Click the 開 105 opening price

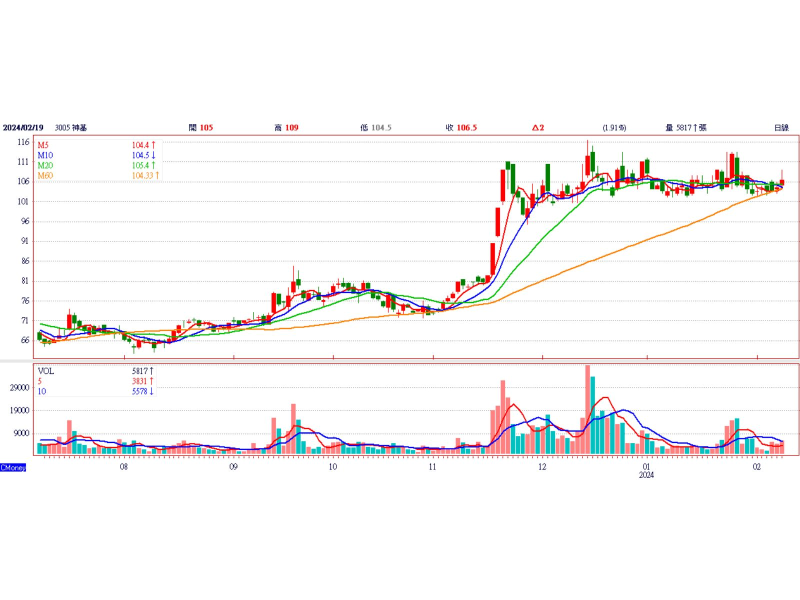tap(201, 128)
